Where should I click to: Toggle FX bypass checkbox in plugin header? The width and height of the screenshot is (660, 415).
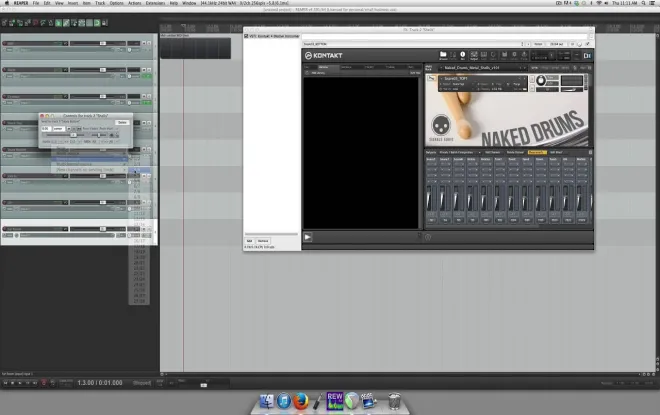(x=588, y=44)
